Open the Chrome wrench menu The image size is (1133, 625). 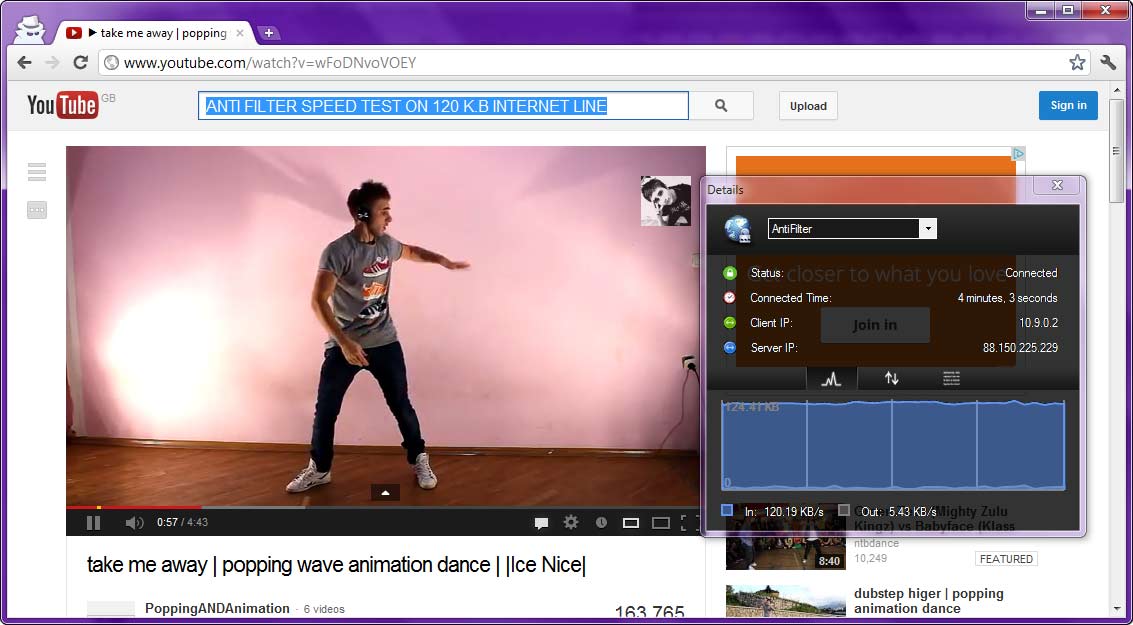point(1108,63)
